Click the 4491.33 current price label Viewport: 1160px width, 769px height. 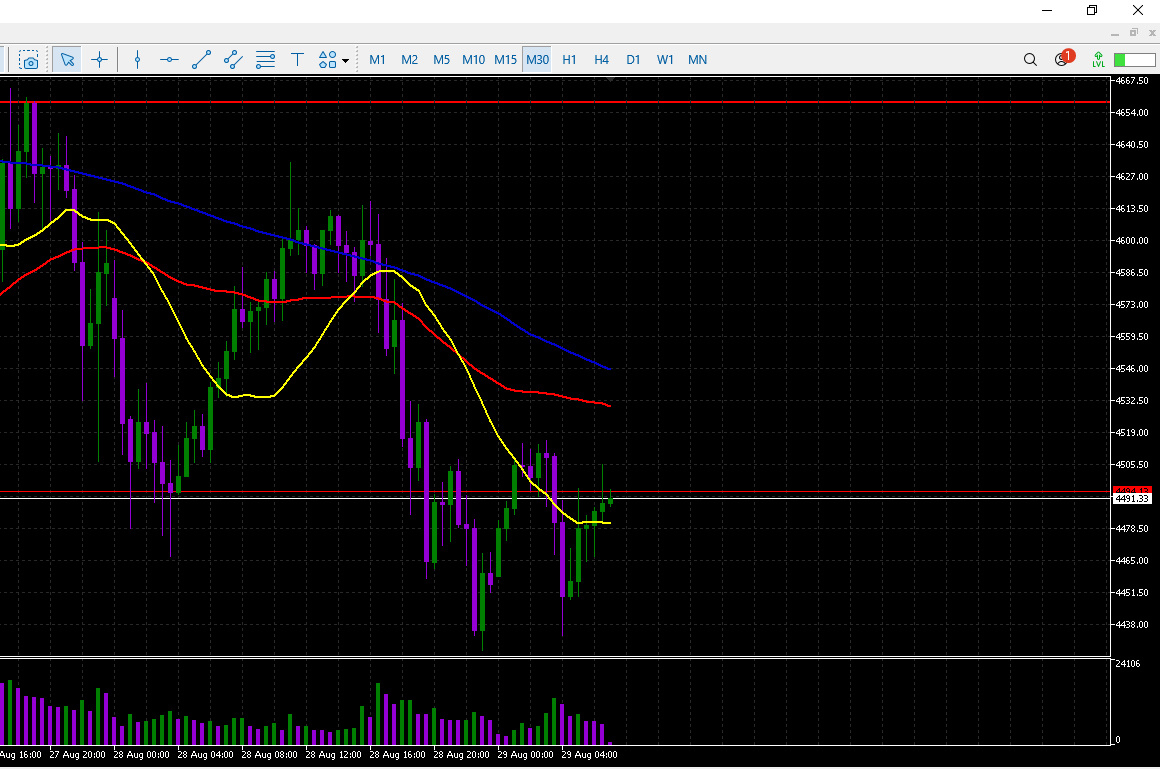pyautogui.click(x=1132, y=498)
